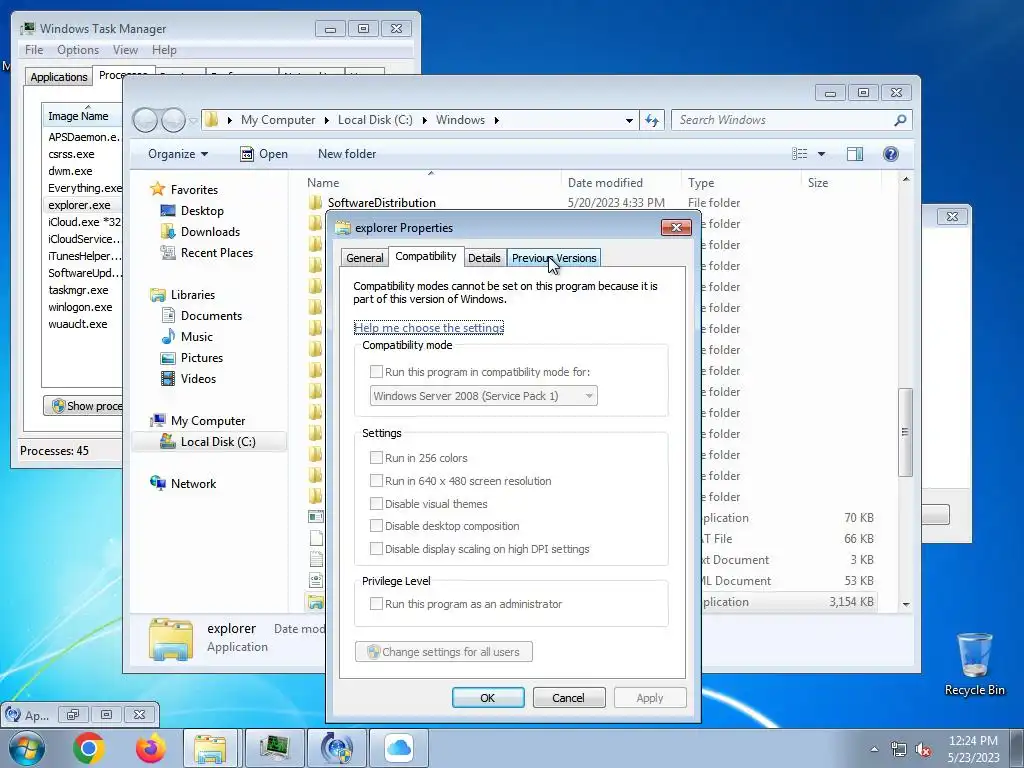Select Pictures under Libraries

click(201, 358)
